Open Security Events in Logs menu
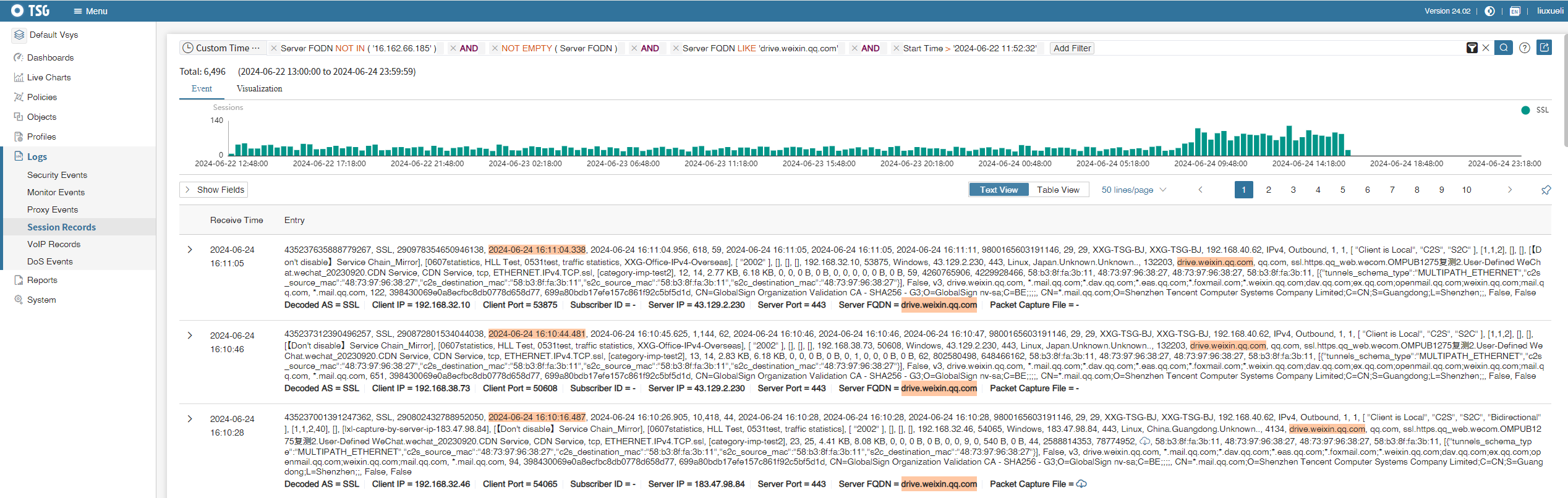This screenshot has width=1568, height=498. pos(57,175)
